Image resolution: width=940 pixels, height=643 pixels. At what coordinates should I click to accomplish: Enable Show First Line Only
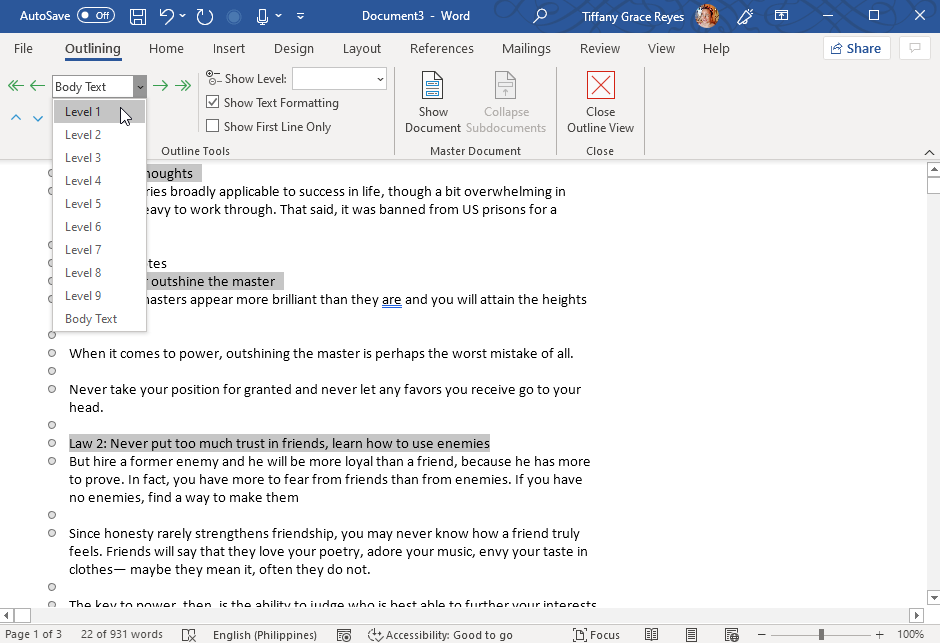point(214,126)
